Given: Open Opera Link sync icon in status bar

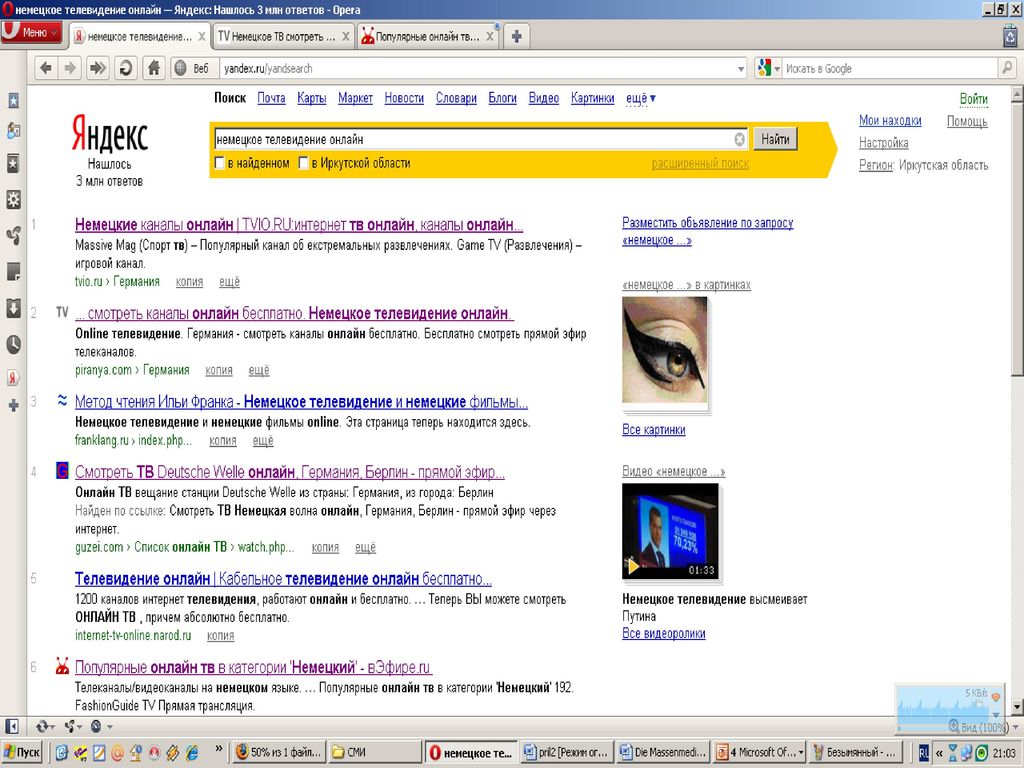Looking at the screenshot, I should pyautogui.click(x=44, y=726).
